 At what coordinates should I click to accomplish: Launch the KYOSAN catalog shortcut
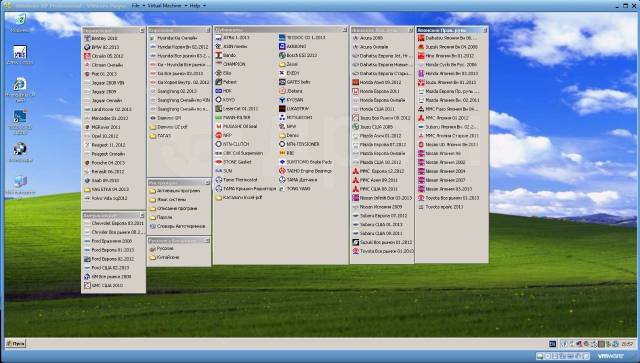click(291, 100)
